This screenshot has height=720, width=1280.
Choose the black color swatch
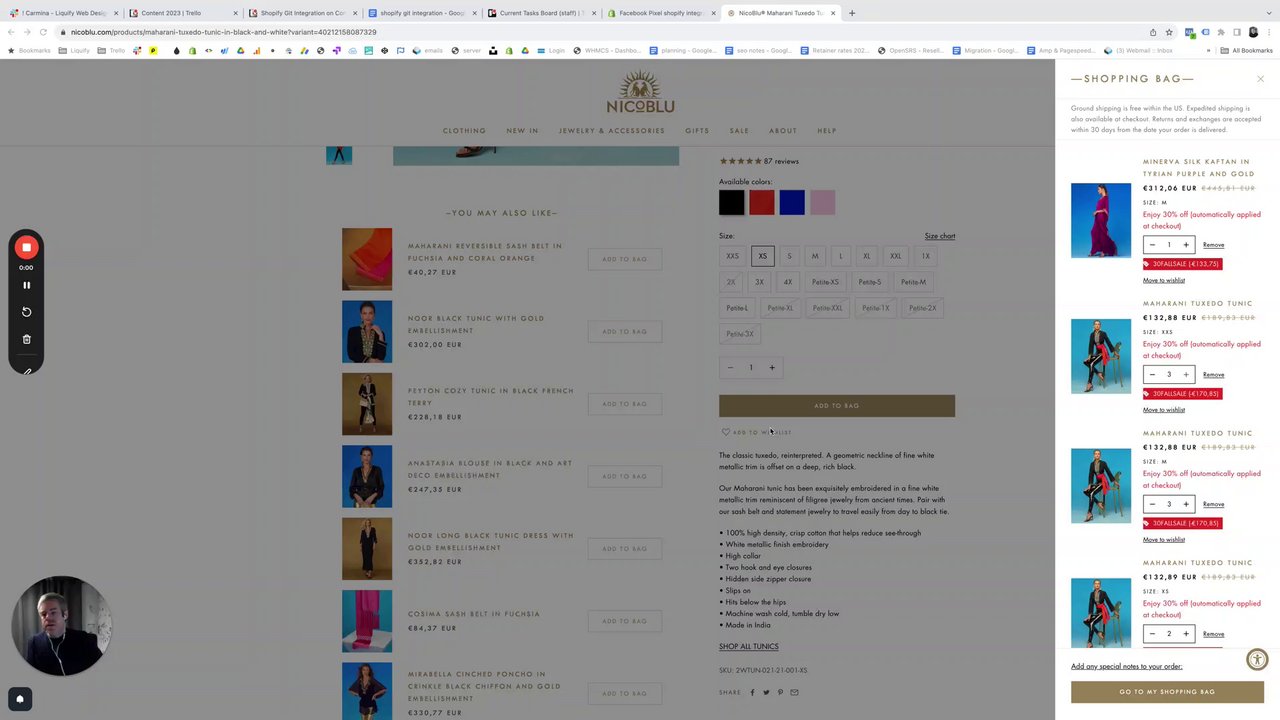(731, 203)
